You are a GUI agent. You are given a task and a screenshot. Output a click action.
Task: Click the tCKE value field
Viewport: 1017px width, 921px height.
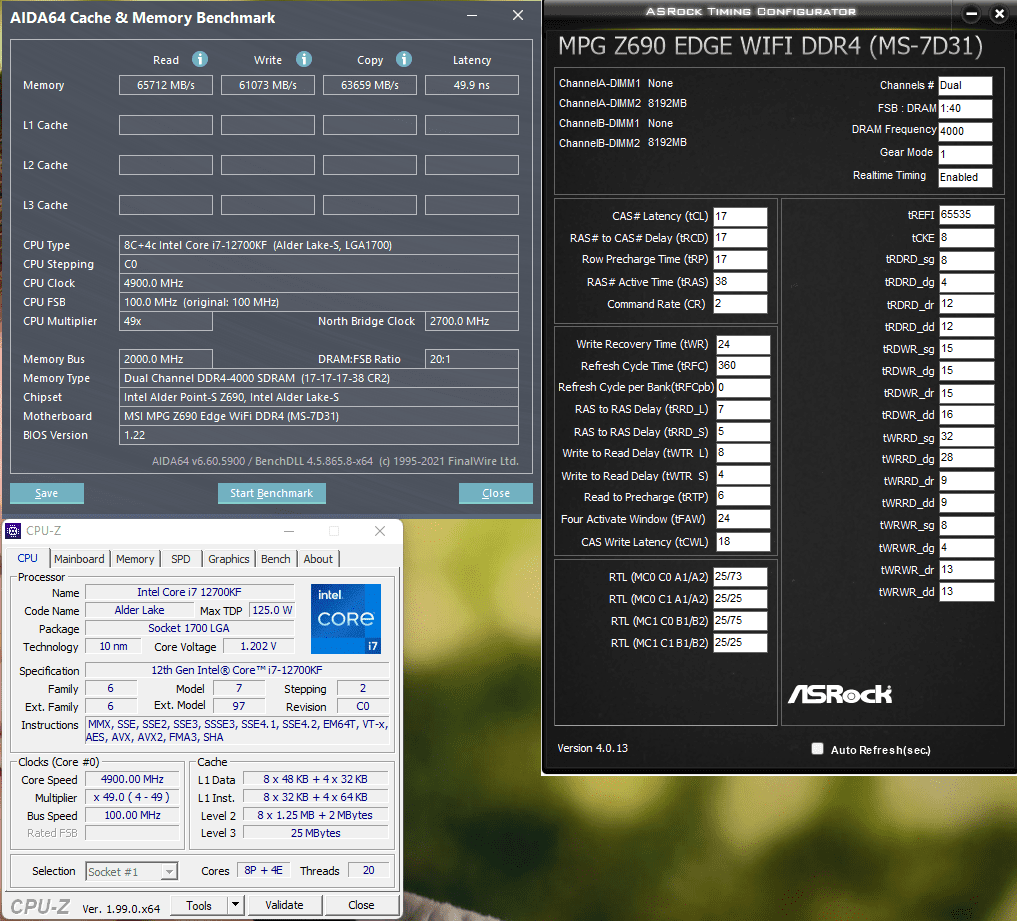pyautogui.click(x=966, y=238)
